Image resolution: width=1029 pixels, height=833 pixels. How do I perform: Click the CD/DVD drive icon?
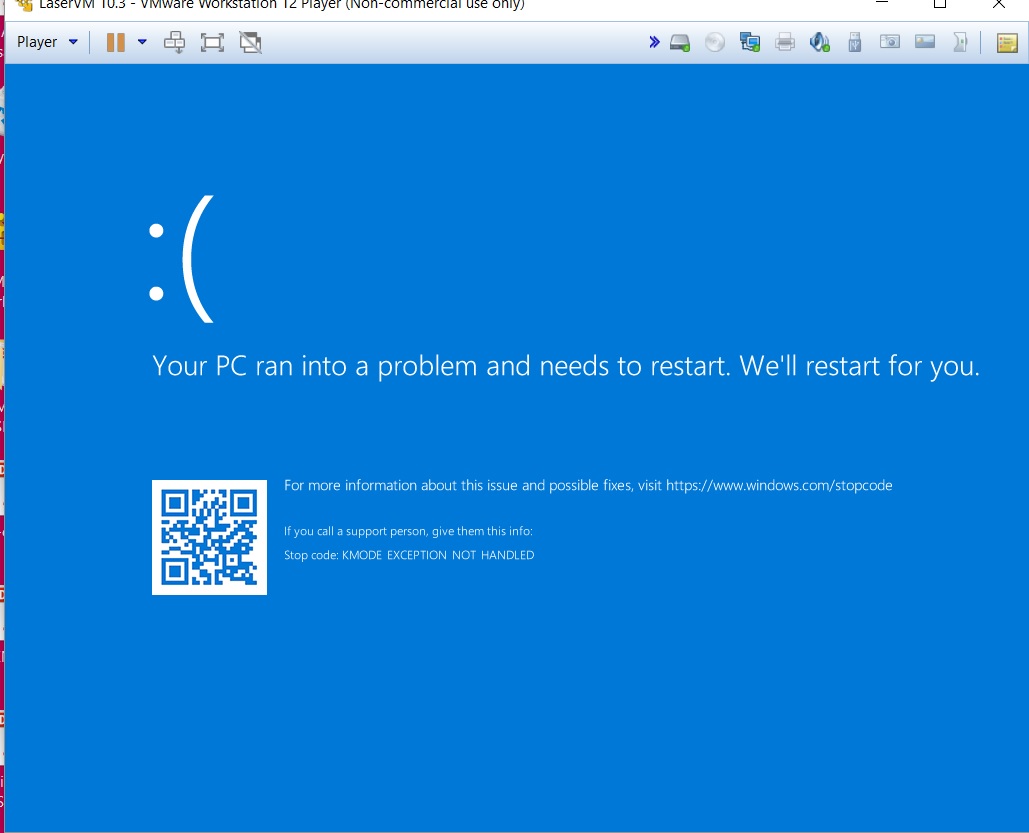[714, 42]
